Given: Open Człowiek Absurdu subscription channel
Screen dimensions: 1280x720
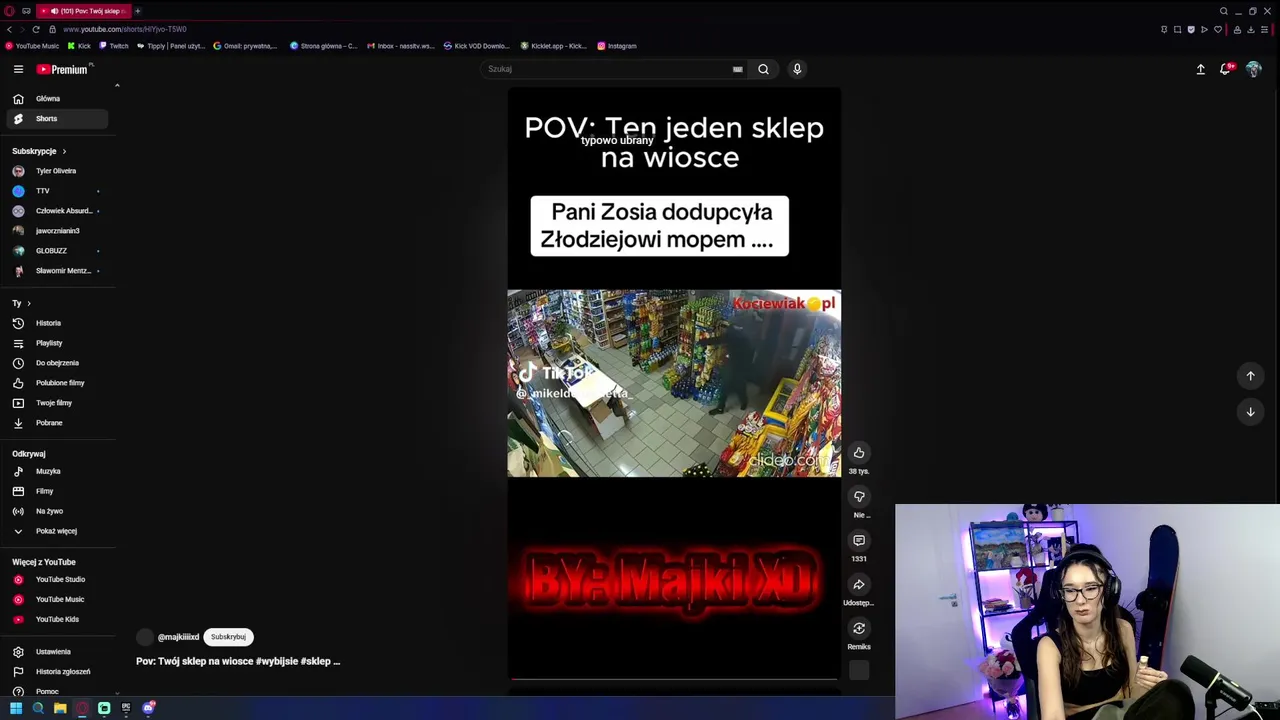Looking at the screenshot, I should [57, 211].
